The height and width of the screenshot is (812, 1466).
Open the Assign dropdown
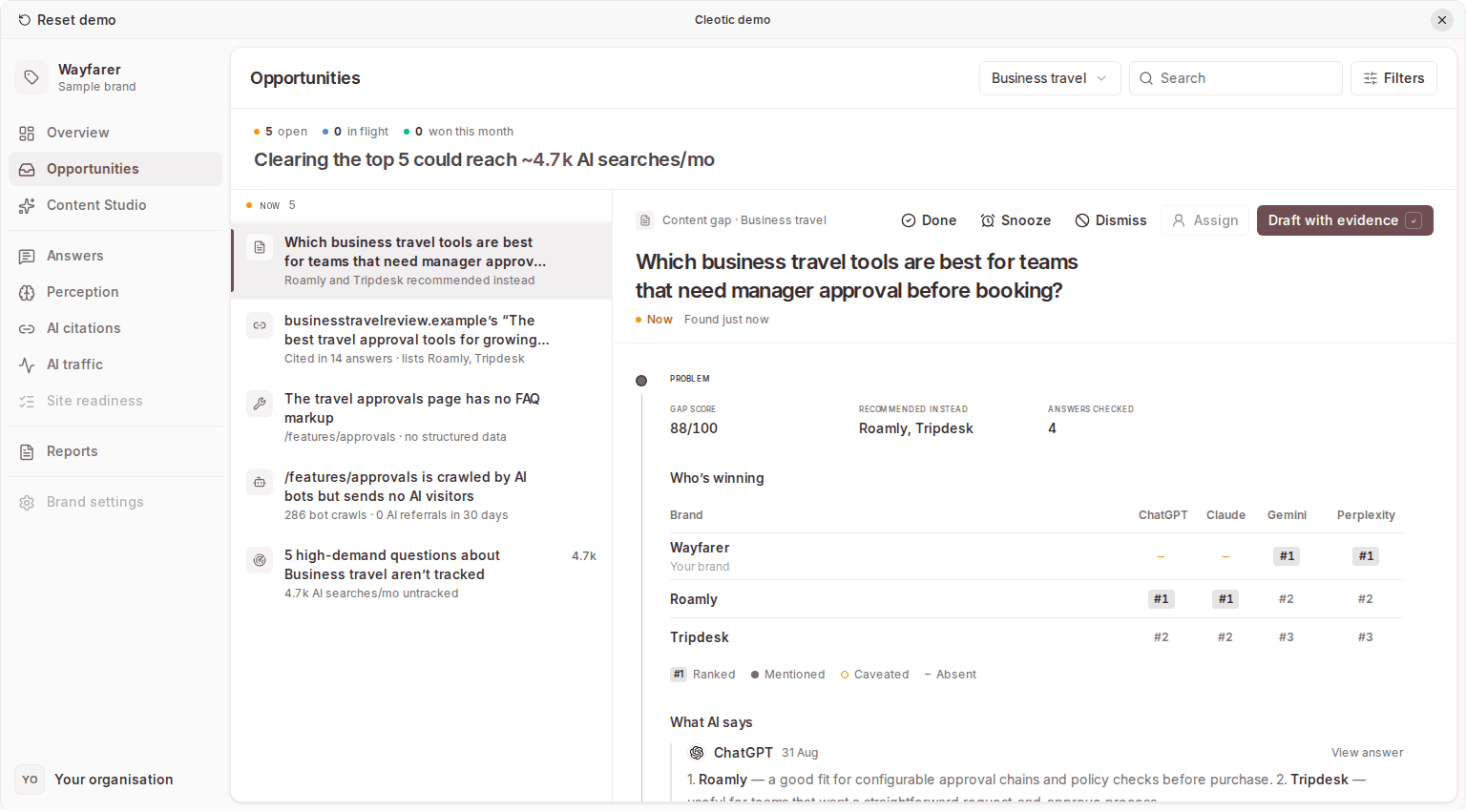[x=1204, y=220]
